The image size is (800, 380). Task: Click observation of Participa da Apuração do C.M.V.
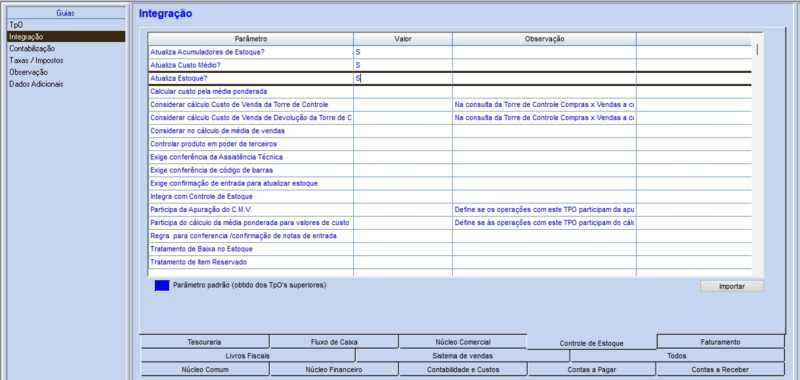click(x=544, y=210)
